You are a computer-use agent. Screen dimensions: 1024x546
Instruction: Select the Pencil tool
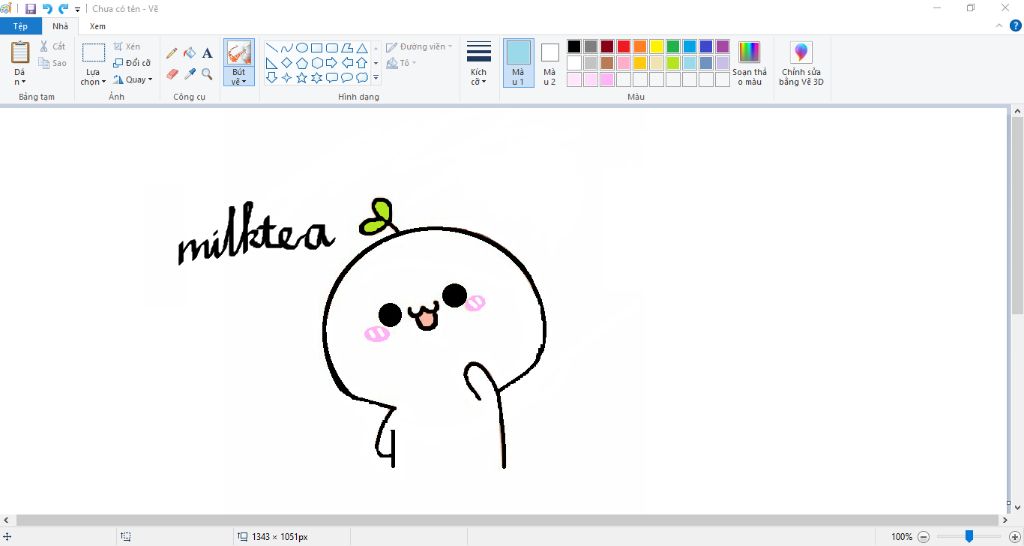click(172, 53)
